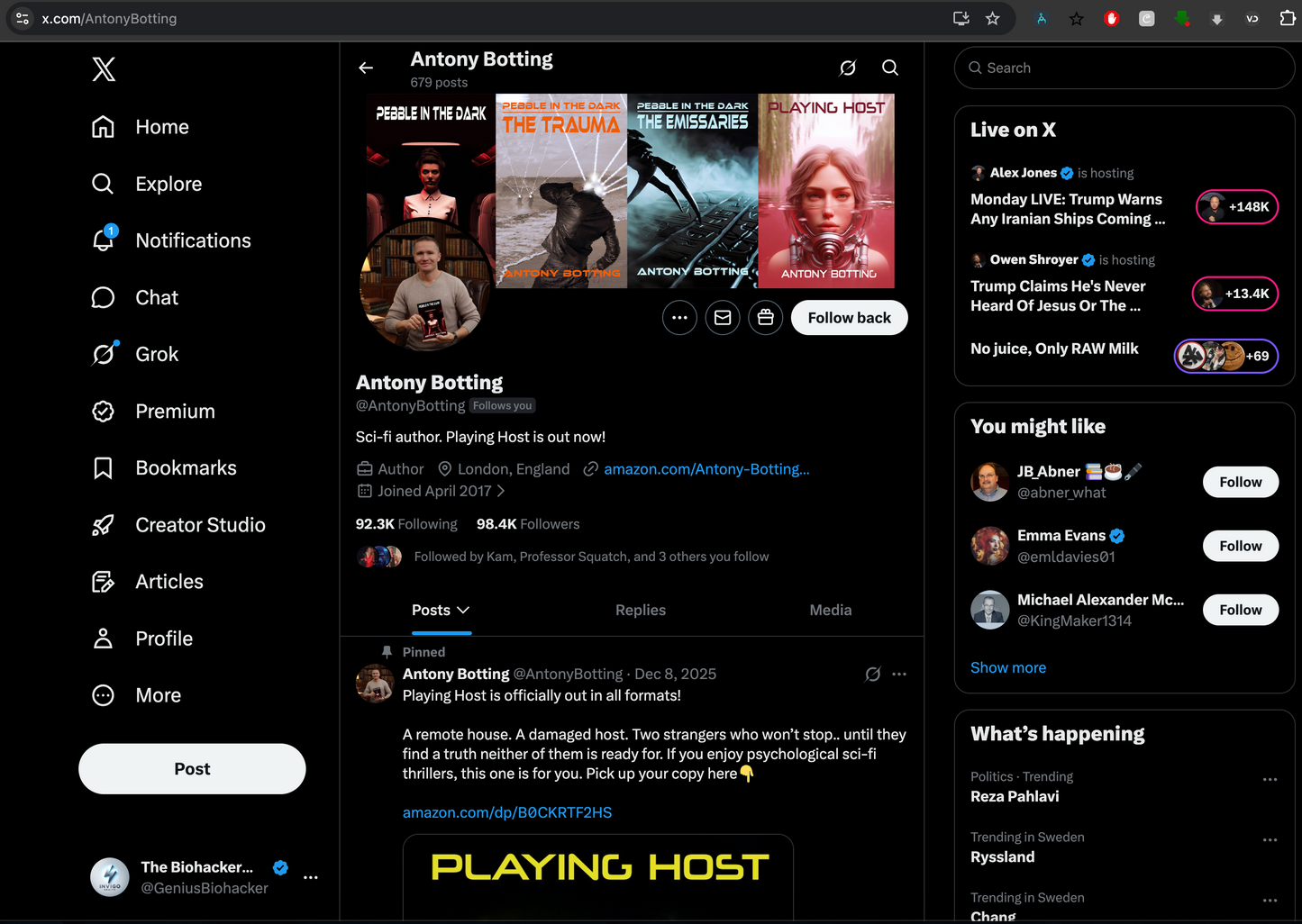Viewport: 1302px width, 924px height.
Task: Expand Joined April 2017 details
Action: [432, 491]
